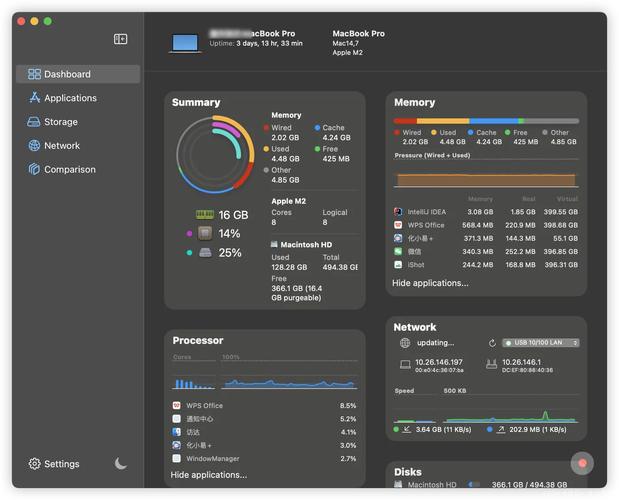Click IntelliJ IDEA 3.08 GB memory value
The image size is (619, 500).
tap(480, 212)
